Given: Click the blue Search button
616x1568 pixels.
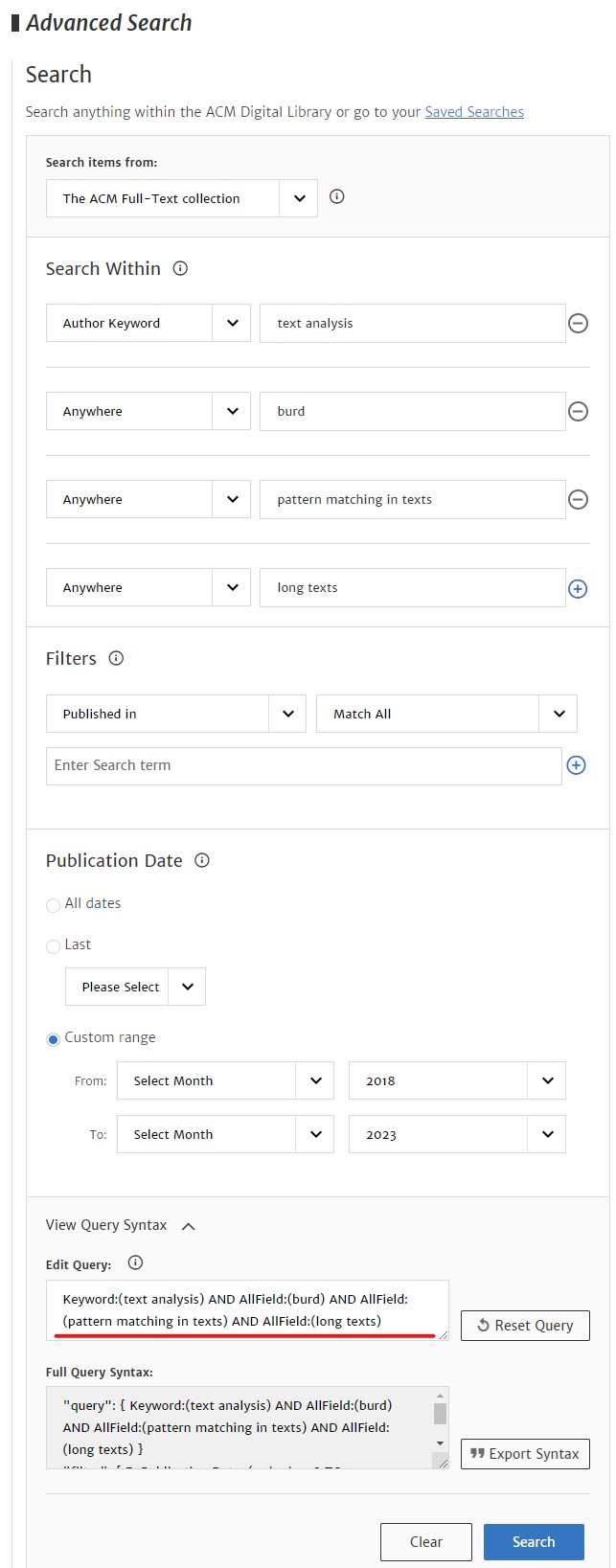Looking at the screenshot, I should (x=534, y=1542).
